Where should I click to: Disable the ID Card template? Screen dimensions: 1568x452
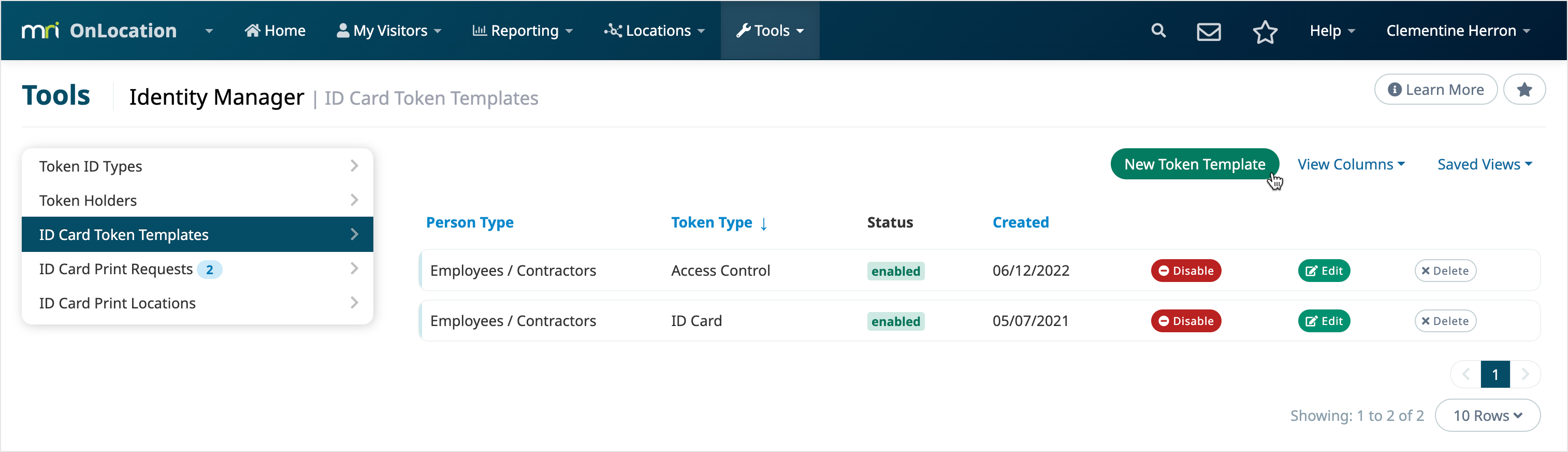(1186, 321)
